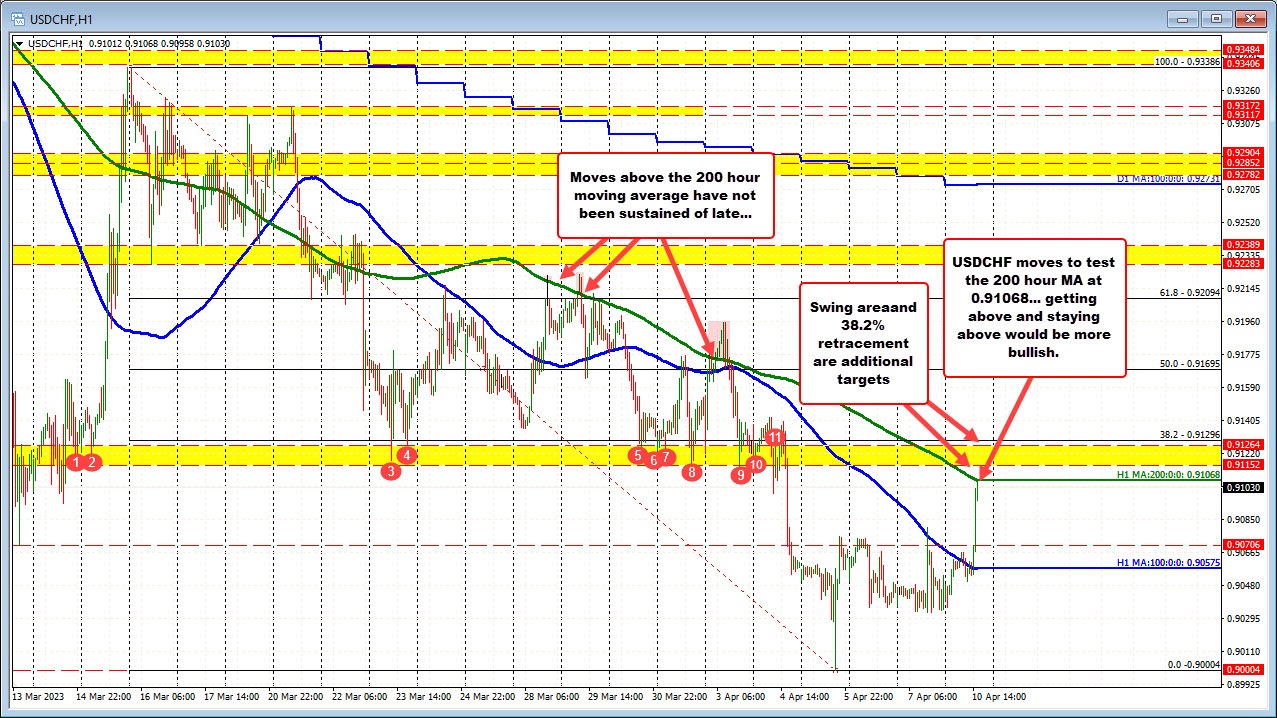Click the 0.90706 red price level tag
This screenshot has width=1277, height=718.
pyautogui.click(x=1250, y=545)
